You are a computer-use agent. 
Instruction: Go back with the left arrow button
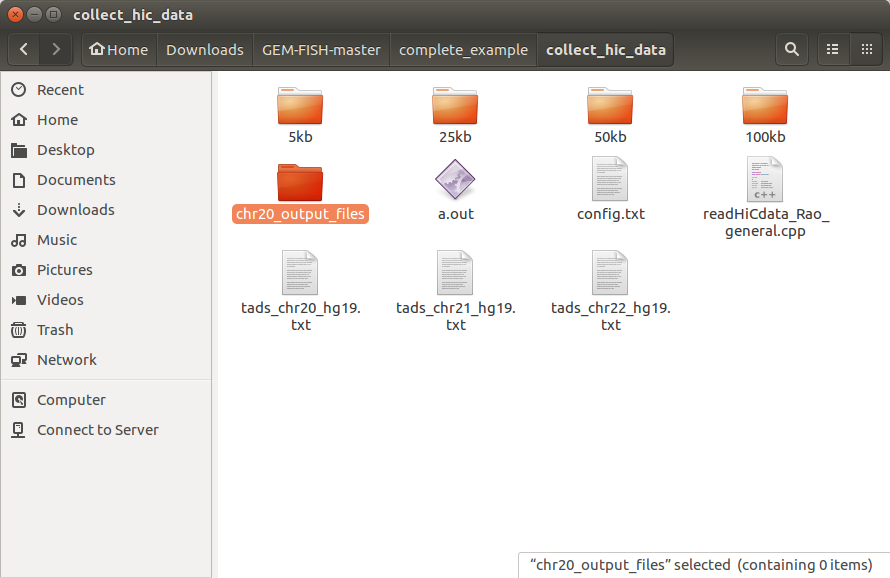click(x=24, y=50)
